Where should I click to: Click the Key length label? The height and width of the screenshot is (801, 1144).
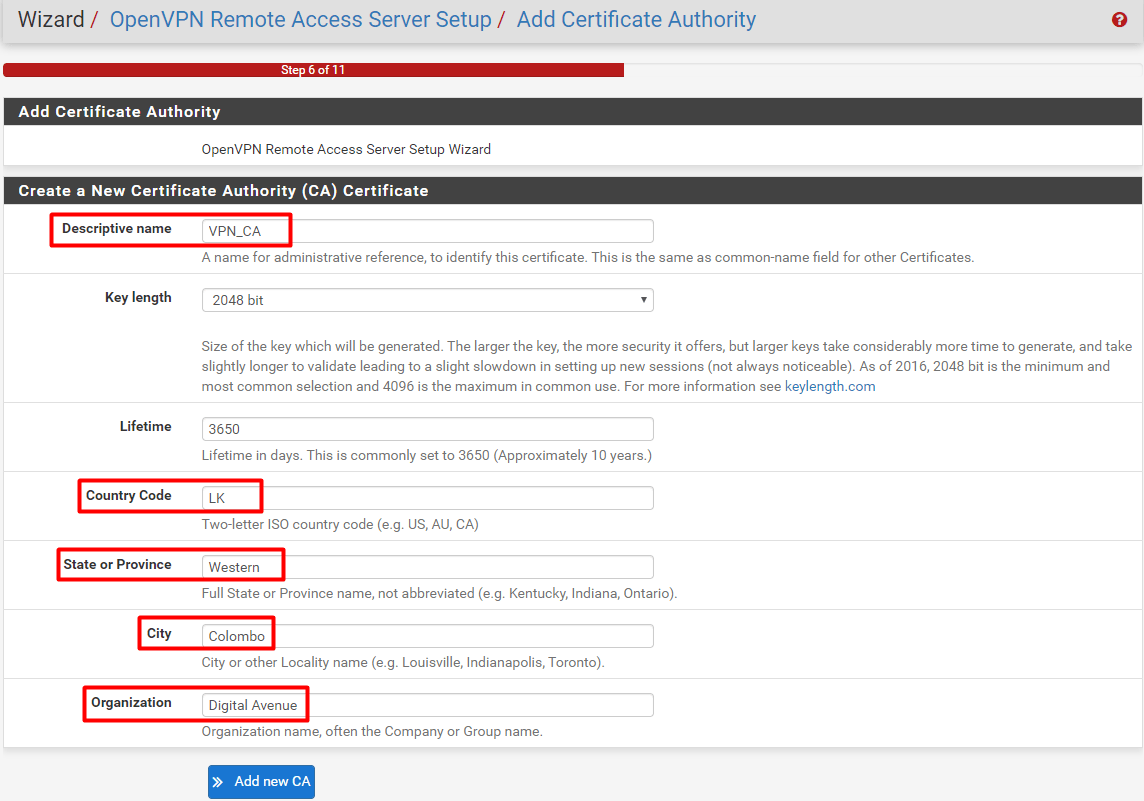click(138, 298)
